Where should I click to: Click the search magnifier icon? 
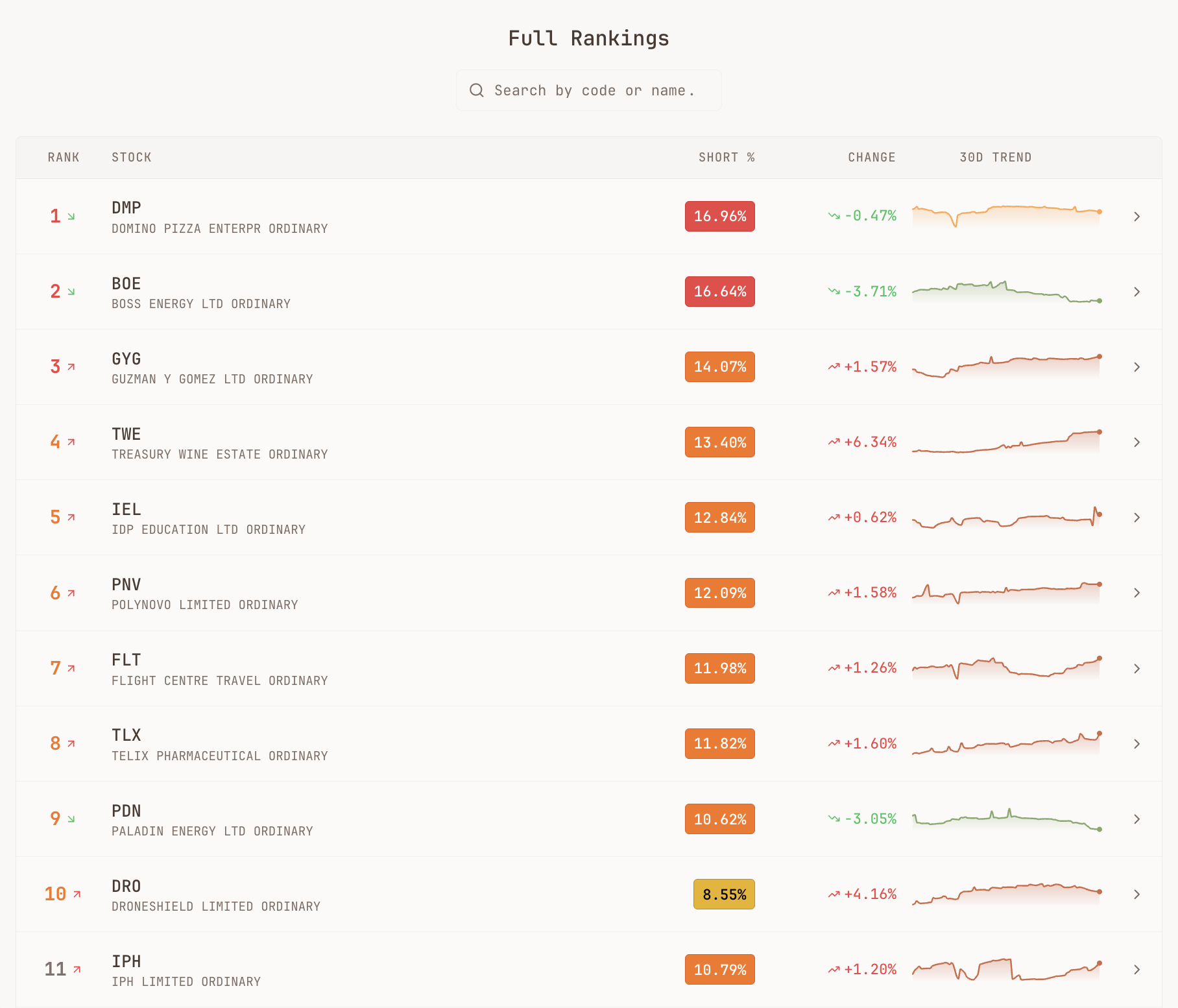pyautogui.click(x=477, y=90)
